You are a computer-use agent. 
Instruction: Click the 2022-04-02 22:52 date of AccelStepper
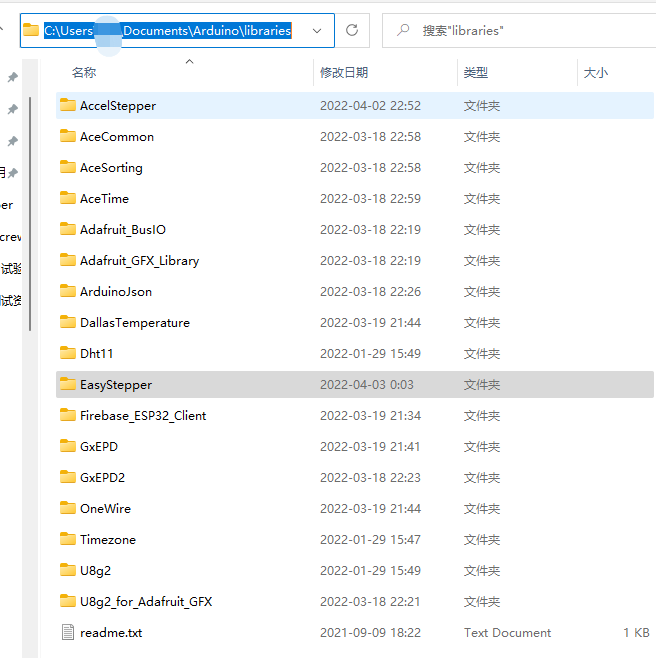point(370,106)
